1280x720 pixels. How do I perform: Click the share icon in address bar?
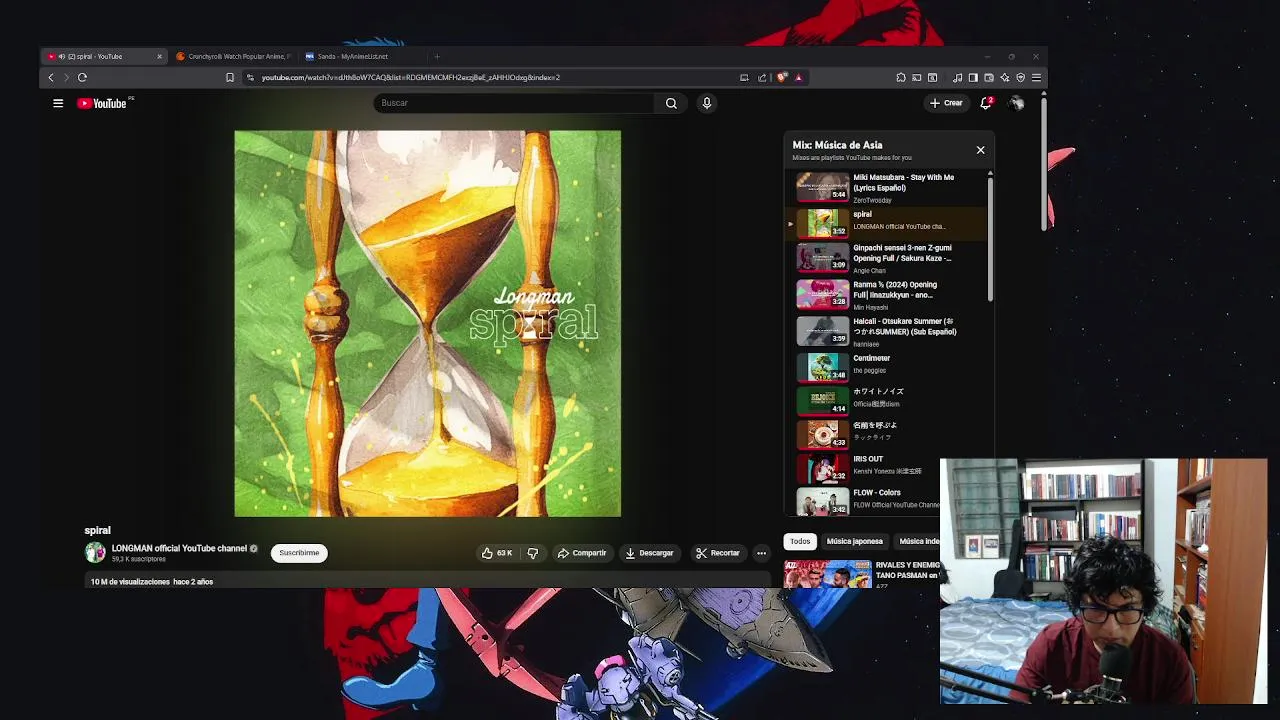762,77
